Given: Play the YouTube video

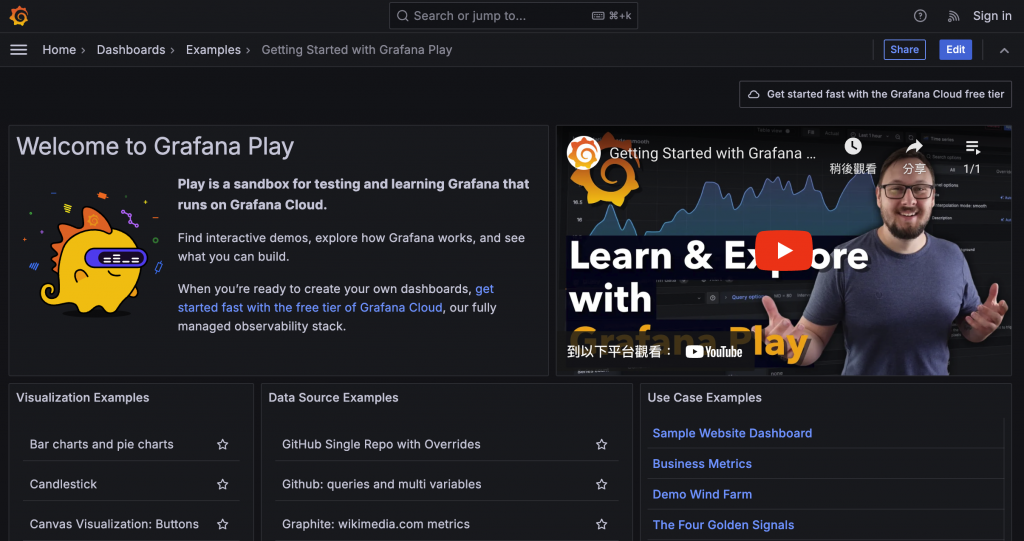Looking at the screenshot, I should click(784, 250).
